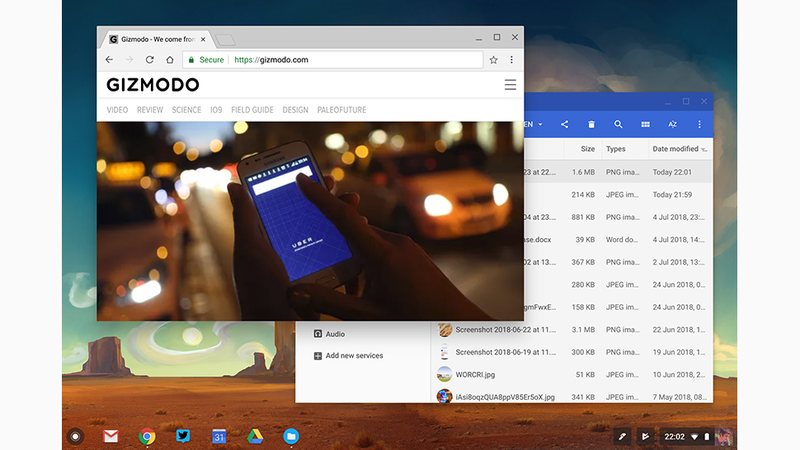
Task: Select Screenshot 2018-06-19 file row
Action: tap(572, 352)
